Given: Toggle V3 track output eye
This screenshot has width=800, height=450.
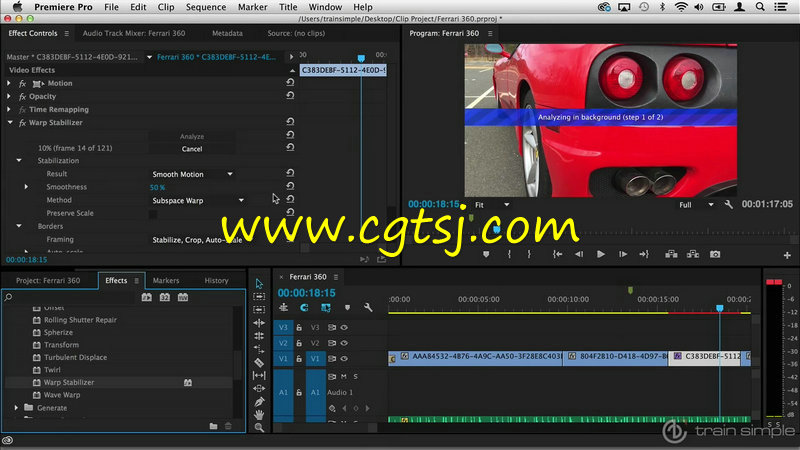Looking at the screenshot, I should (344, 328).
